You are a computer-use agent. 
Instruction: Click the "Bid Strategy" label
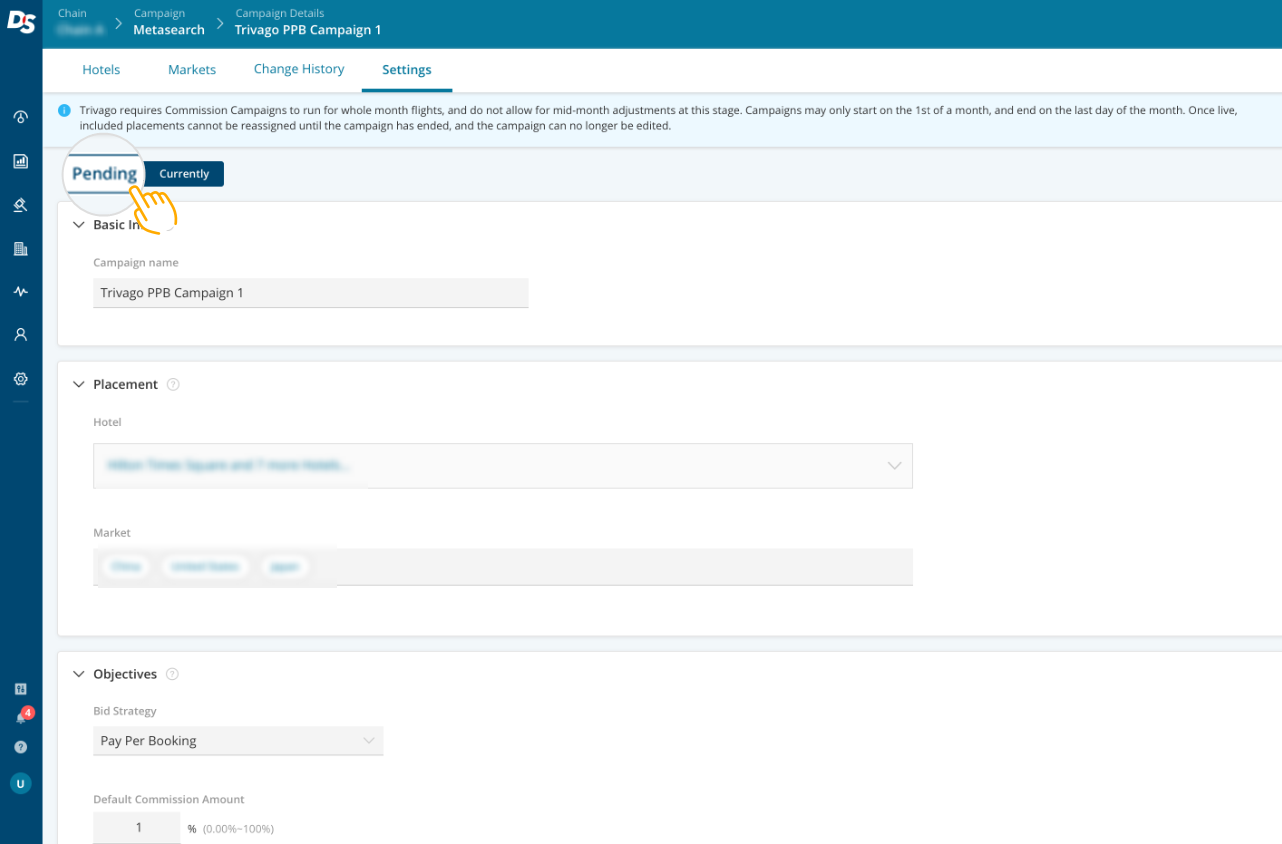[x=125, y=711]
